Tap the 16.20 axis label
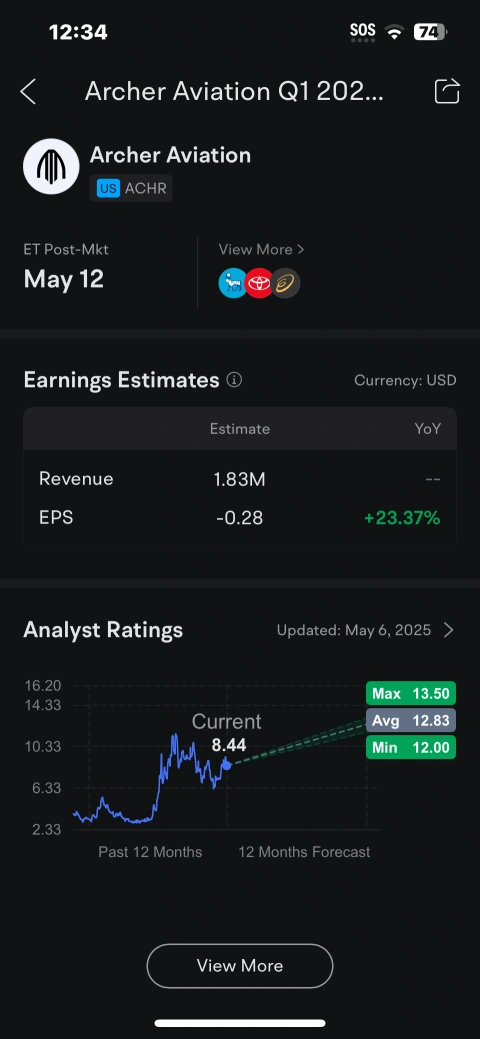480x1039 pixels. [x=43, y=686]
